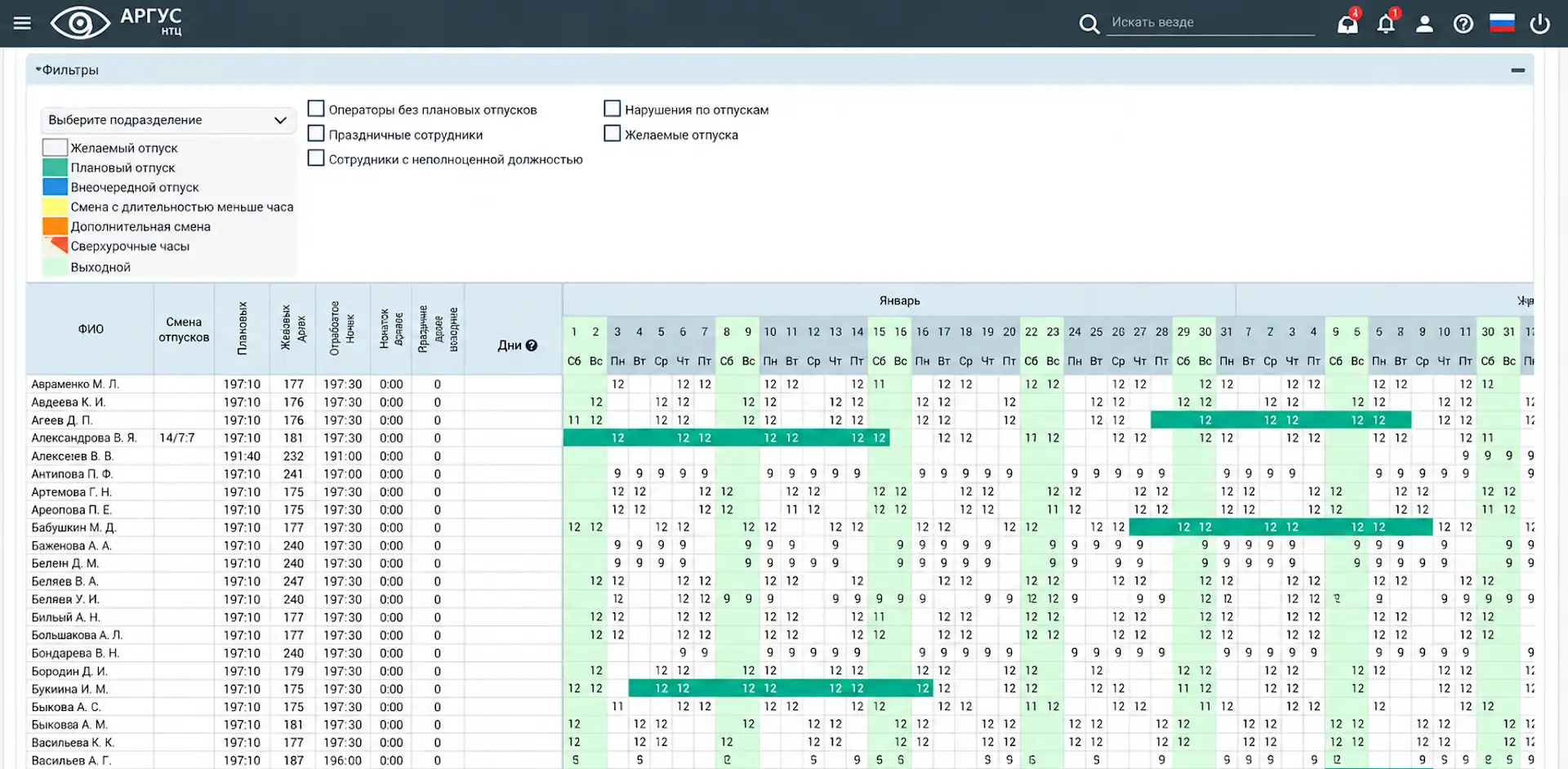Open messages icon with badge 4
The height and width of the screenshot is (769, 1568).
(x=1348, y=23)
